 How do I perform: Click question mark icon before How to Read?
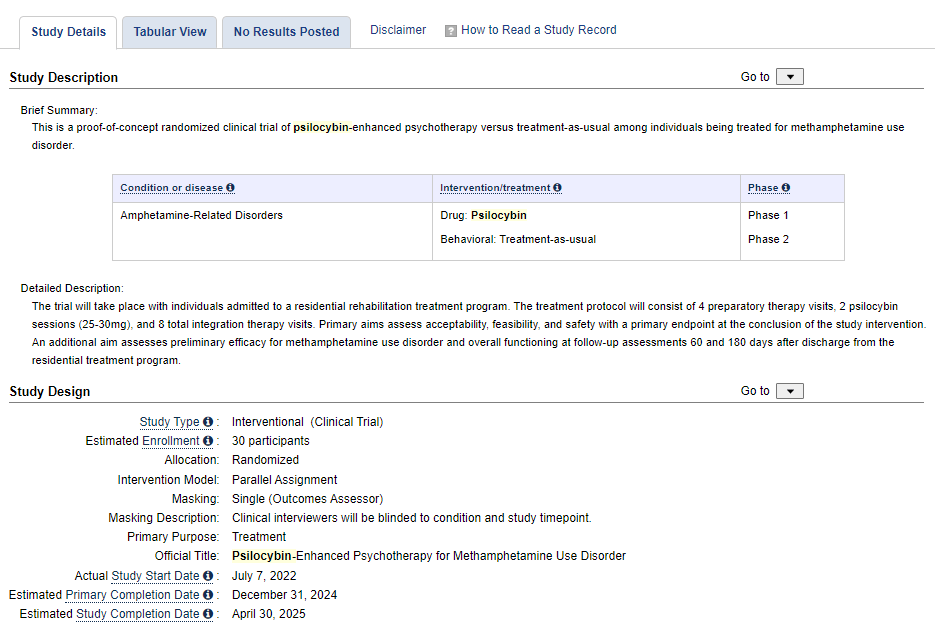[451, 31]
